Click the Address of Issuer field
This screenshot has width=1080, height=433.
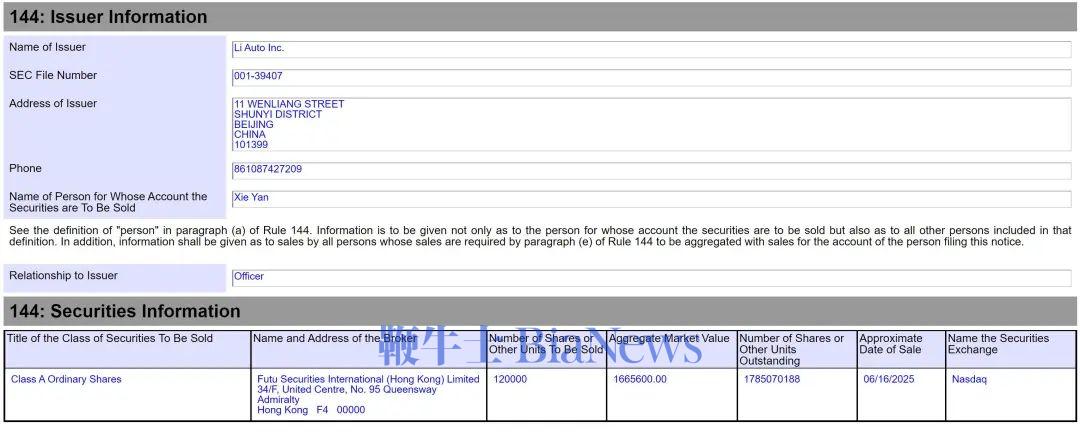pos(651,125)
